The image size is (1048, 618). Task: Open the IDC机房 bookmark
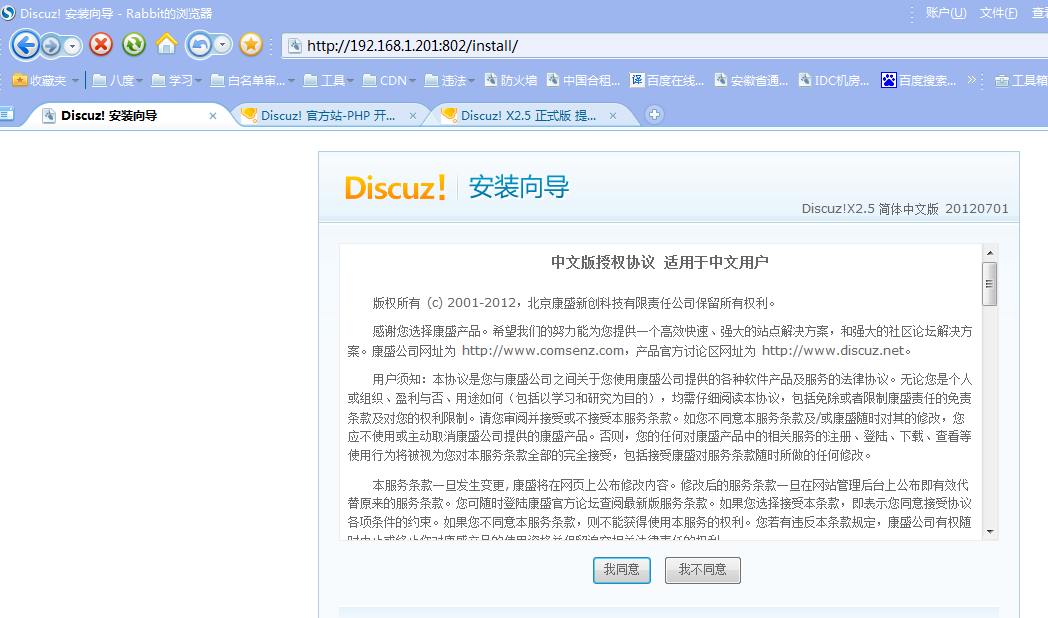coord(834,80)
